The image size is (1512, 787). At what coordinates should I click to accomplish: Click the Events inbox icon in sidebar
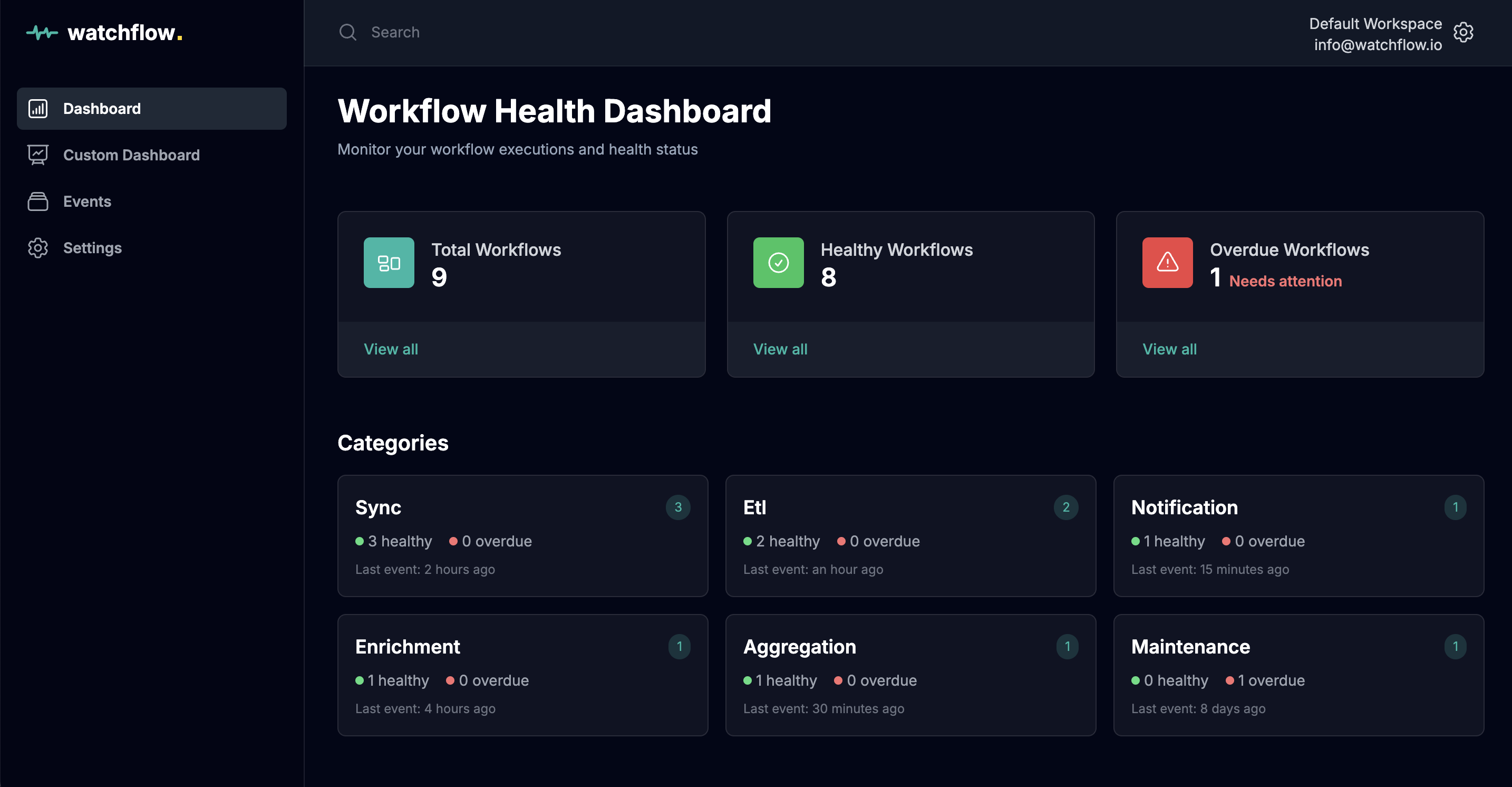click(37, 201)
